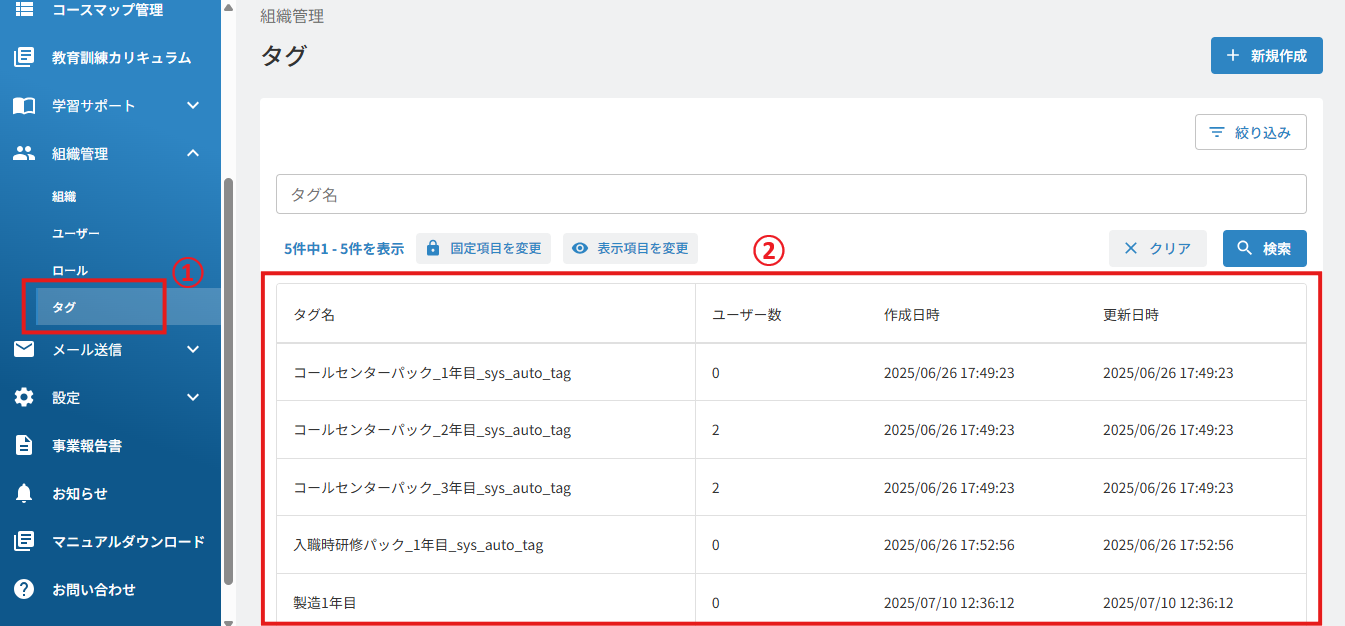1345x626 pixels.
Task: Click row 入職時研修パック_1年目_sys_auto_tag
Action: pyautogui.click(x=791, y=545)
